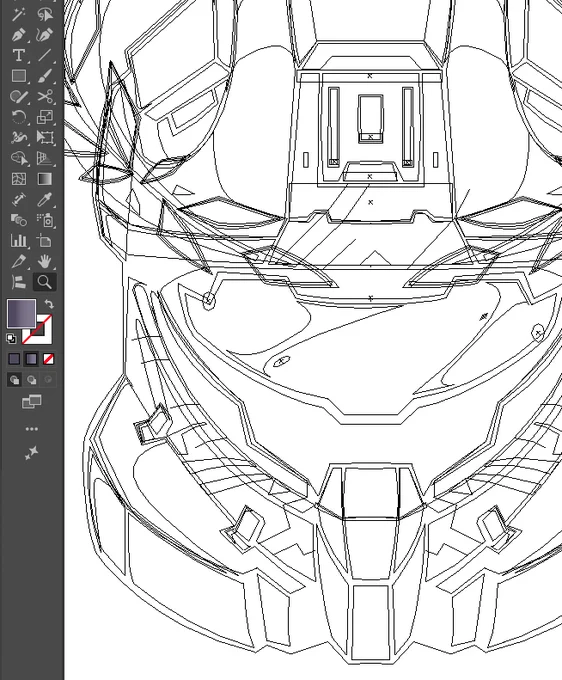Reset to default fill and stroke
Image resolution: width=562 pixels, height=680 pixels.
(x=11, y=338)
